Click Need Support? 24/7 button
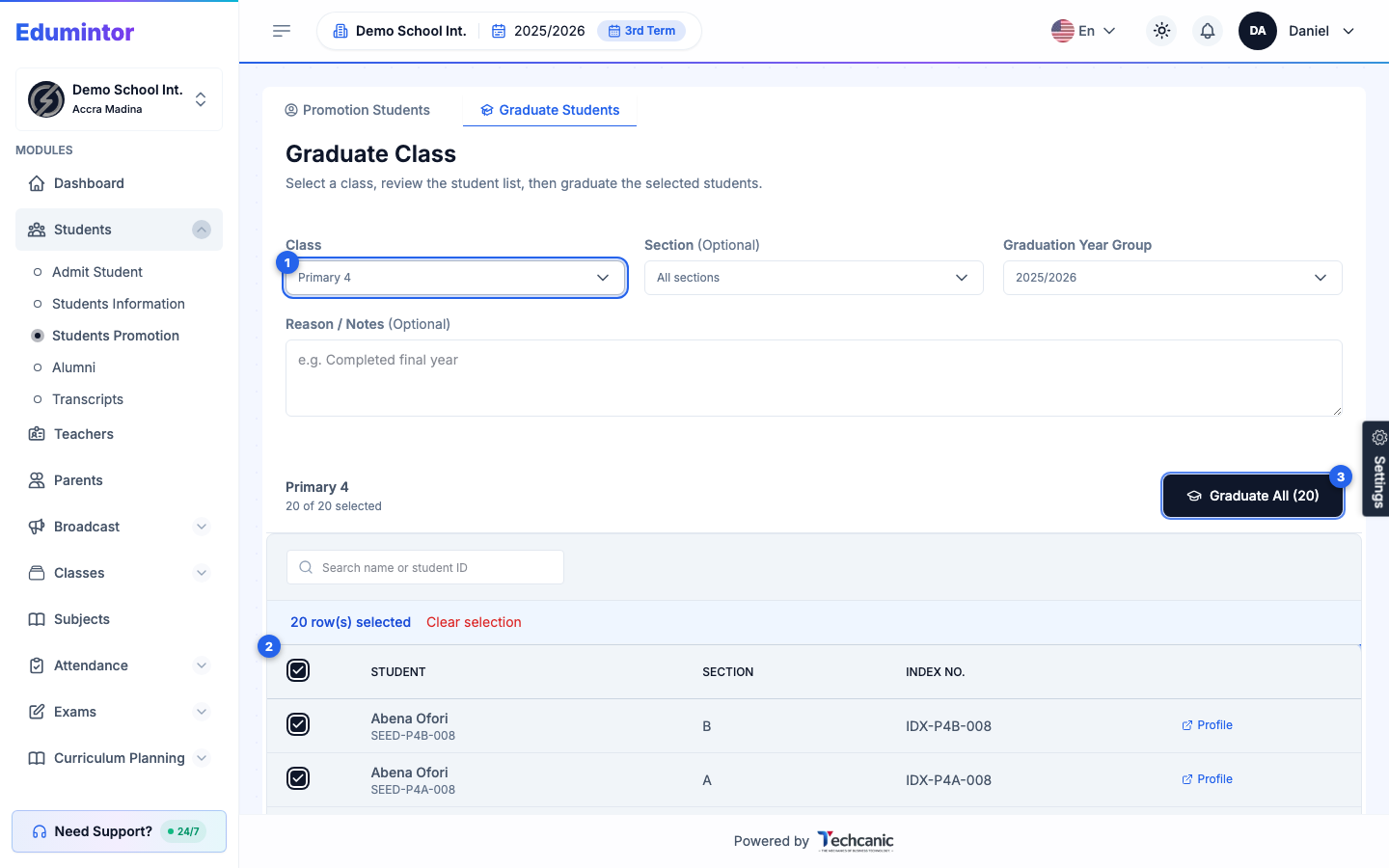The width and height of the screenshot is (1389, 868). [x=119, y=831]
